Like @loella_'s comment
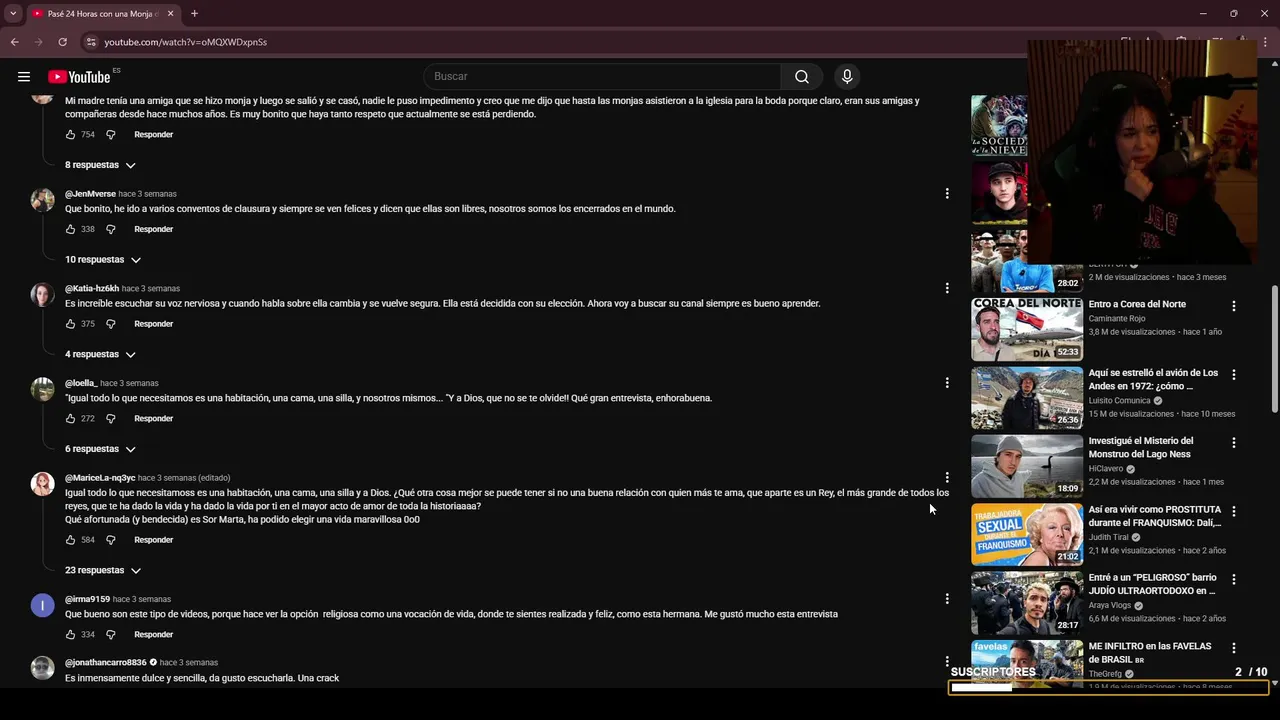This screenshot has width=1280, height=720. pyautogui.click(x=70, y=419)
